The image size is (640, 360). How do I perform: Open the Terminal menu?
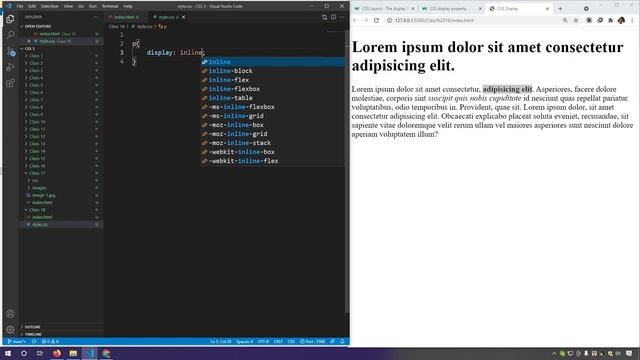(110, 7)
